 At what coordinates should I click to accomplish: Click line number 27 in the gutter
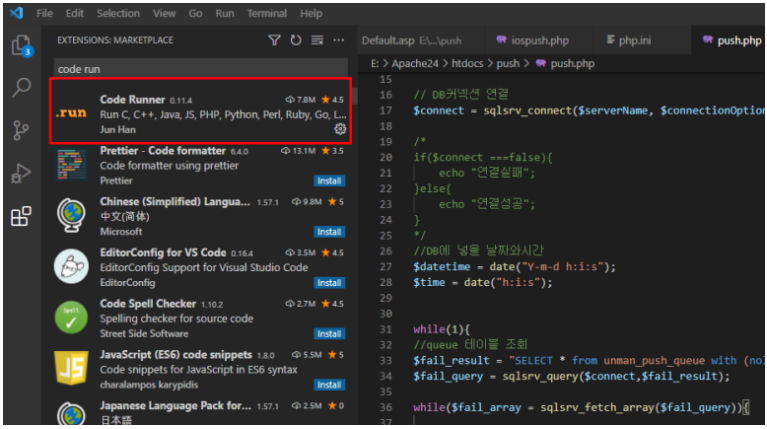386,267
